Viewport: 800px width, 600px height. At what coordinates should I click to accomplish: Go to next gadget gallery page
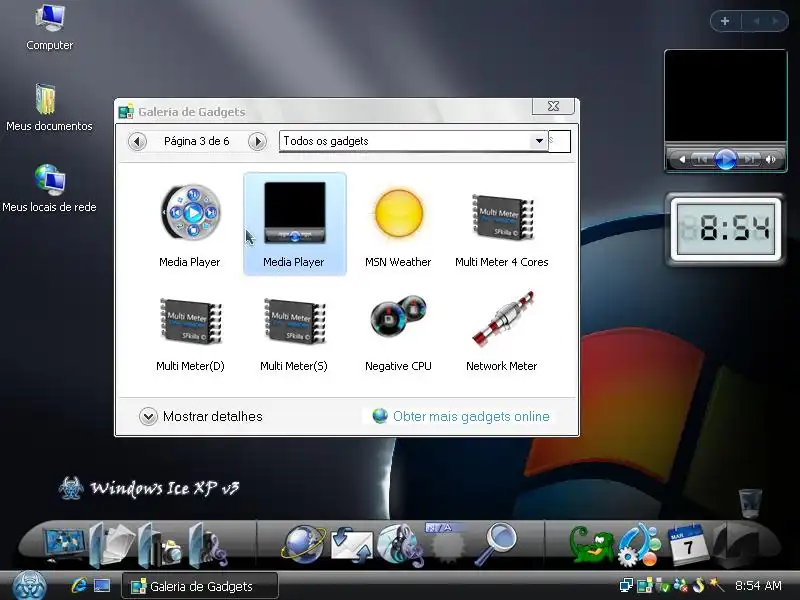(257, 141)
